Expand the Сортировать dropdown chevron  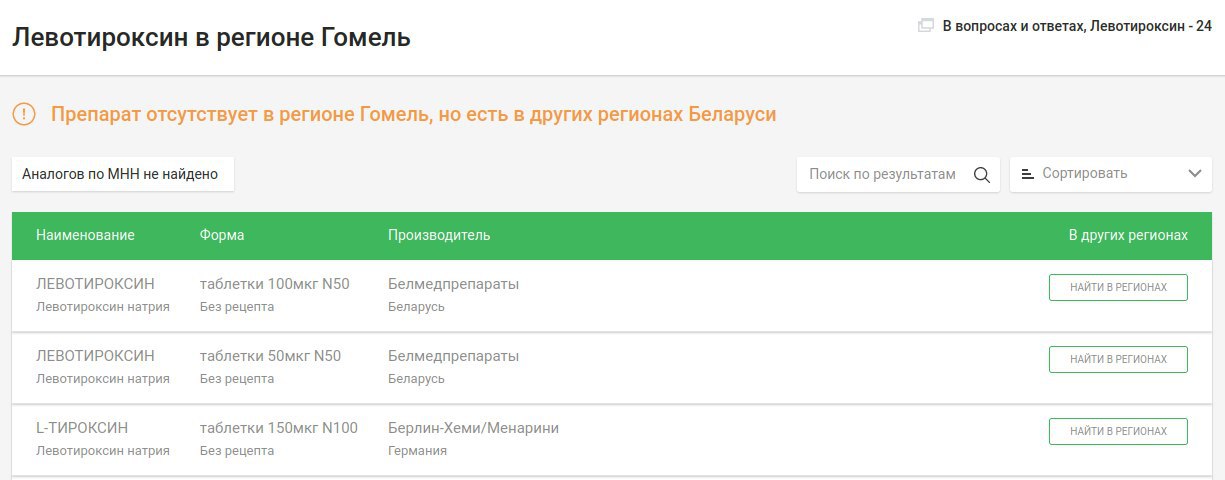pos(1194,174)
